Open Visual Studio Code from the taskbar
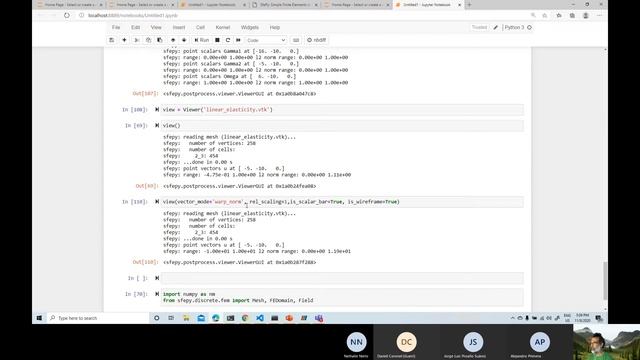The width and height of the screenshot is (640, 360). point(260,318)
